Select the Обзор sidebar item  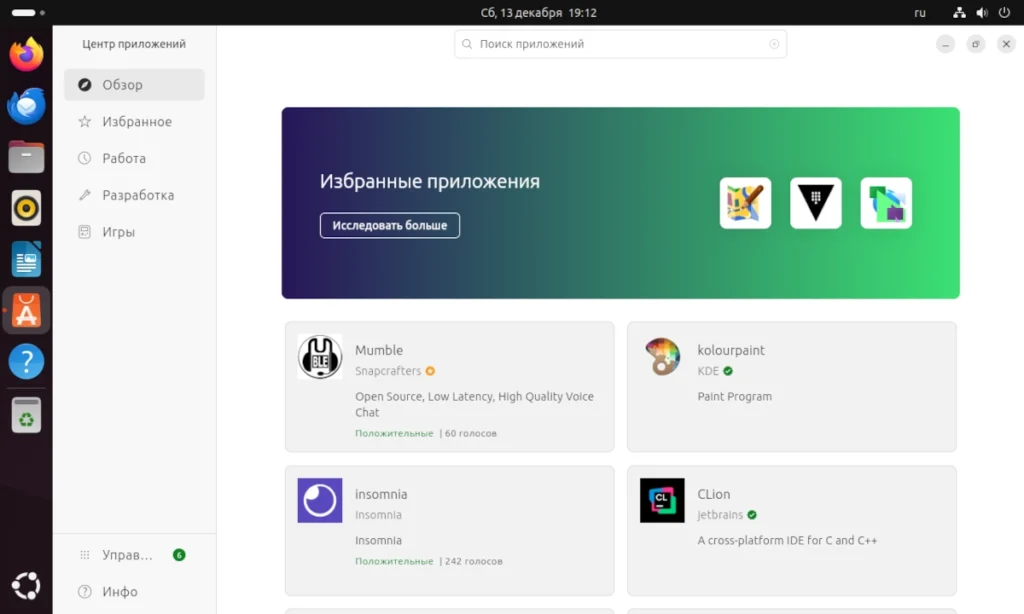tap(134, 85)
